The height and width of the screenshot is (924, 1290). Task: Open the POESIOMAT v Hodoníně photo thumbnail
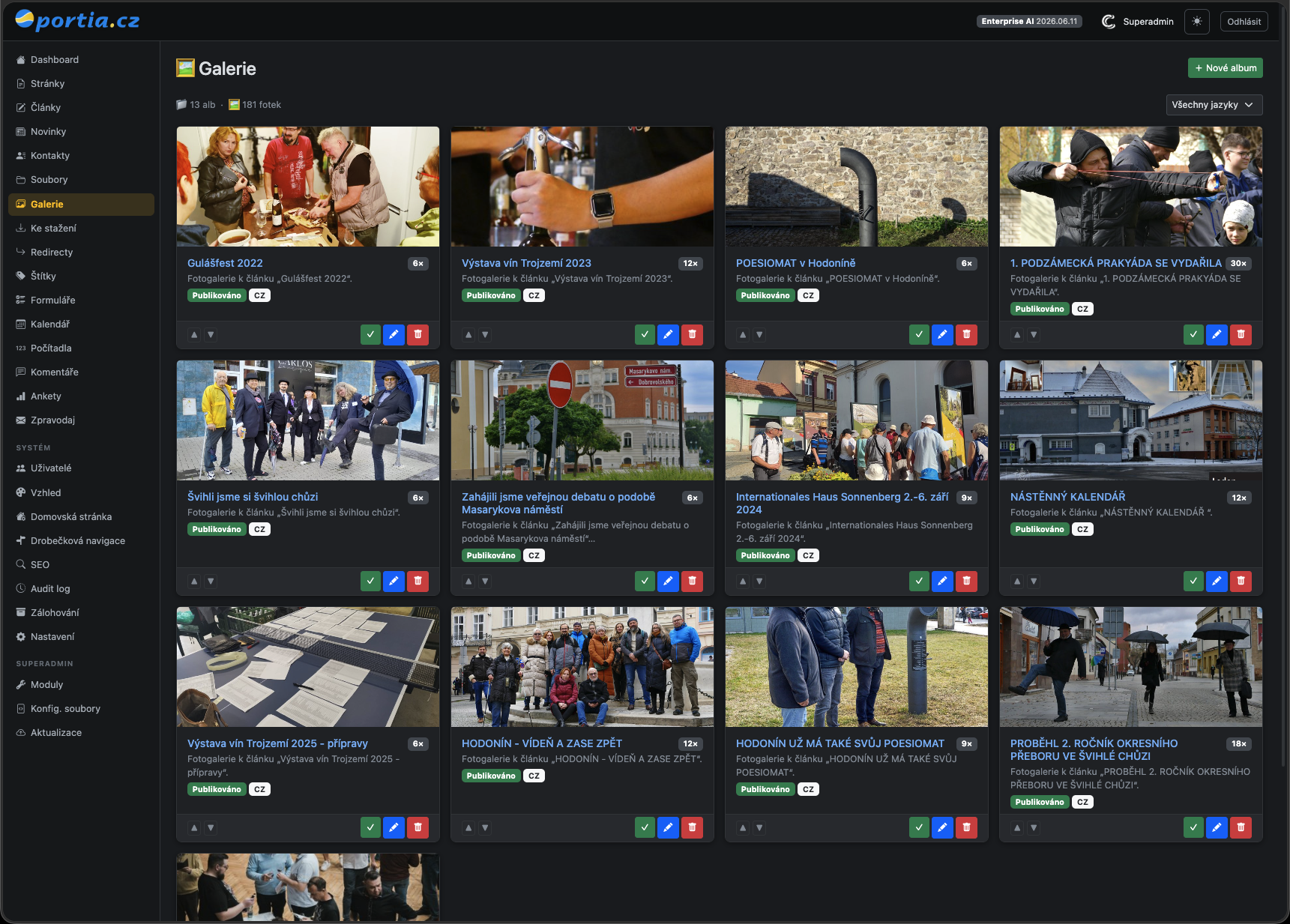pyautogui.click(x=857, y=187)
